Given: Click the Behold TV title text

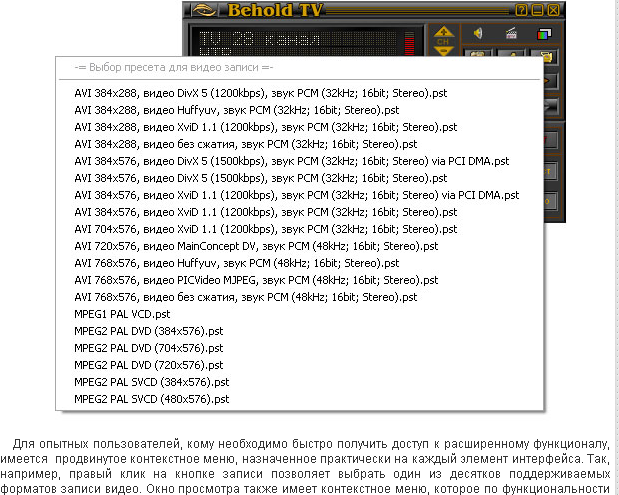Looking at the screenshot, I should 276,10.
